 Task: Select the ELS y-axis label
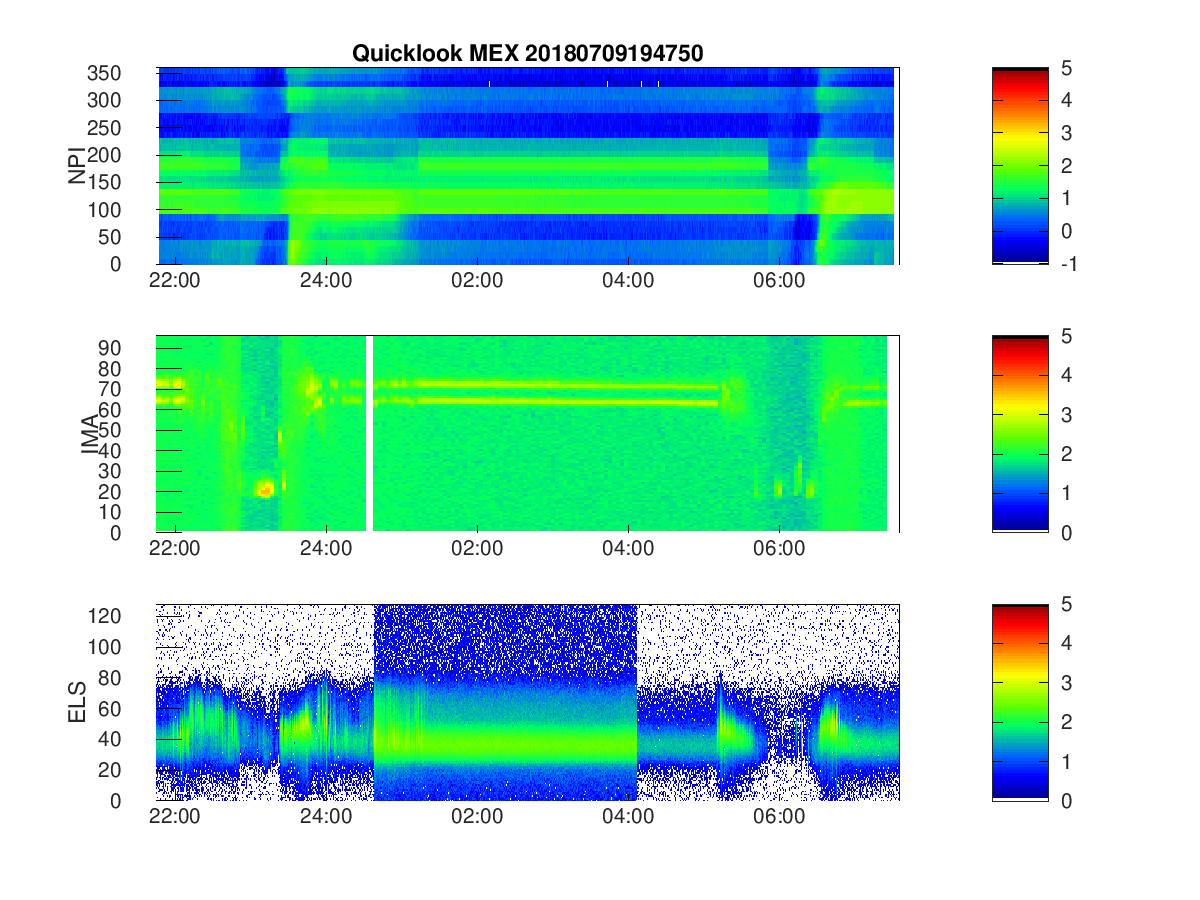[x=76, y=702]
